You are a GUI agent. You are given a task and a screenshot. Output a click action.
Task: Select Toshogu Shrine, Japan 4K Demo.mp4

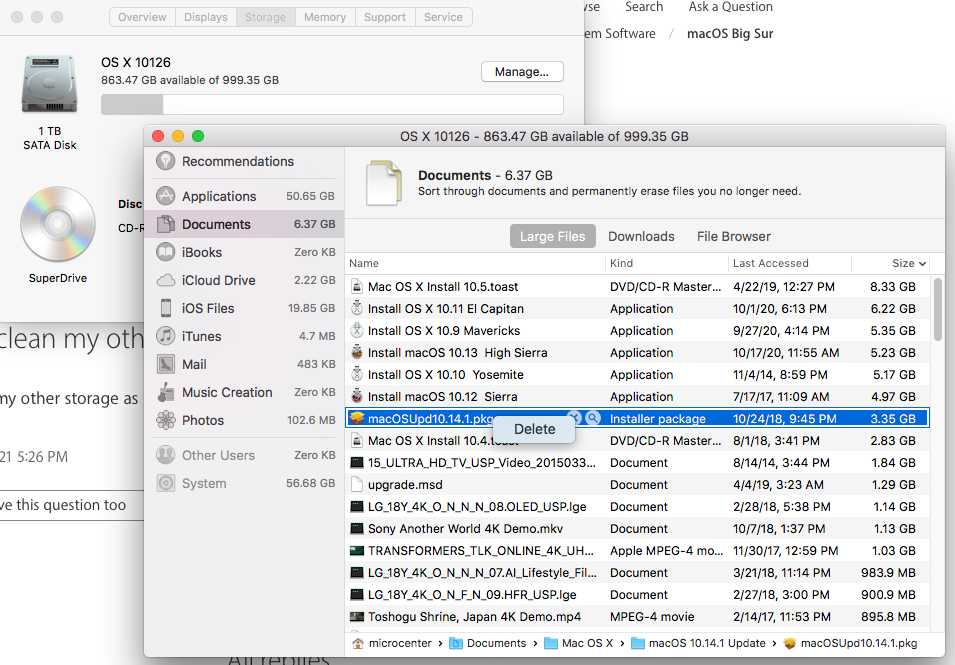637,616
